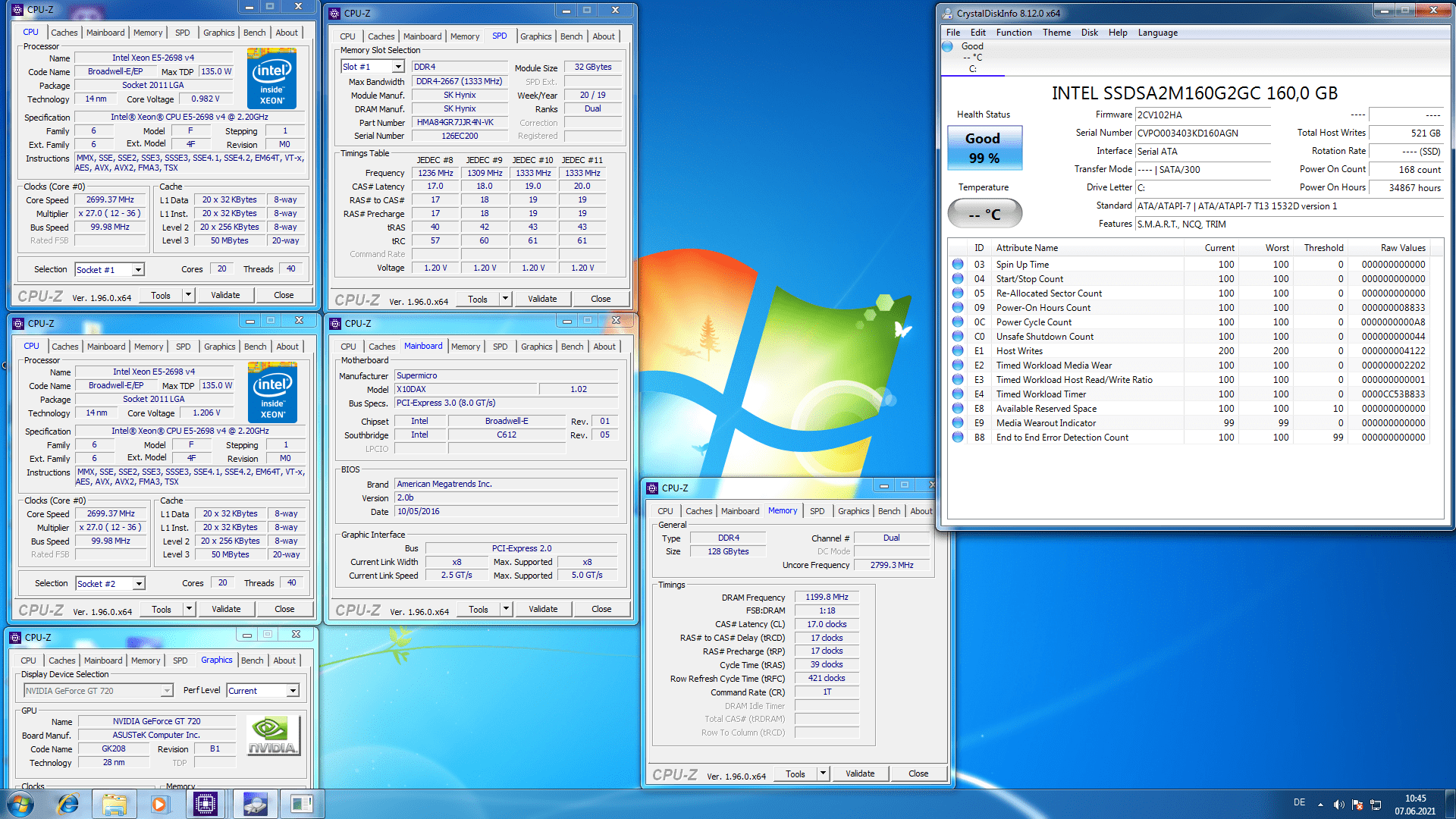
Task: Switch to Bench tab in Graphics window
Action: coord(252,661)
